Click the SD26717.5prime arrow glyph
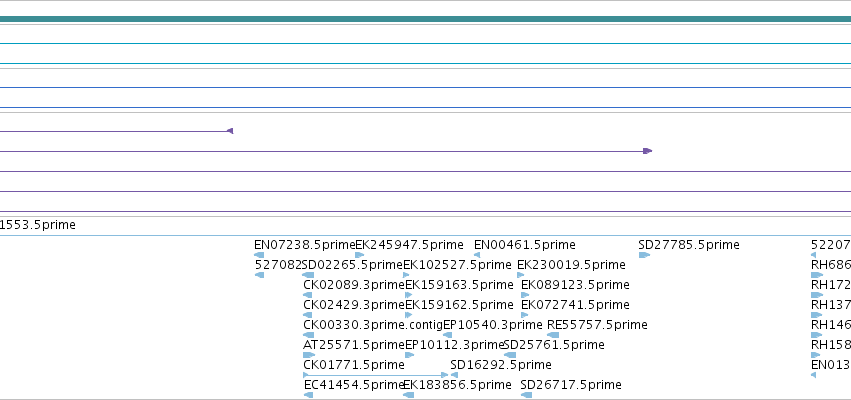The image size is (851, 400). point(526,395)
